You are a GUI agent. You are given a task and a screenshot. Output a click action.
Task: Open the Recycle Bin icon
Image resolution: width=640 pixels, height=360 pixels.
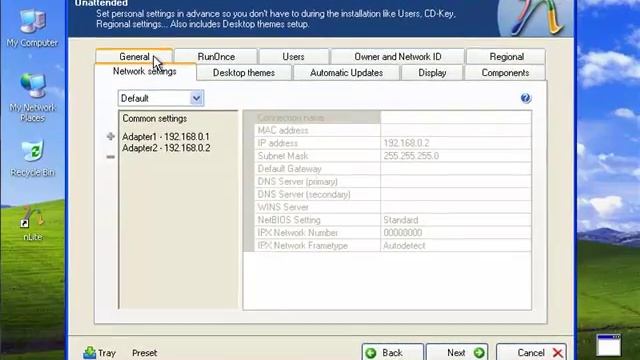pos(32,158)
